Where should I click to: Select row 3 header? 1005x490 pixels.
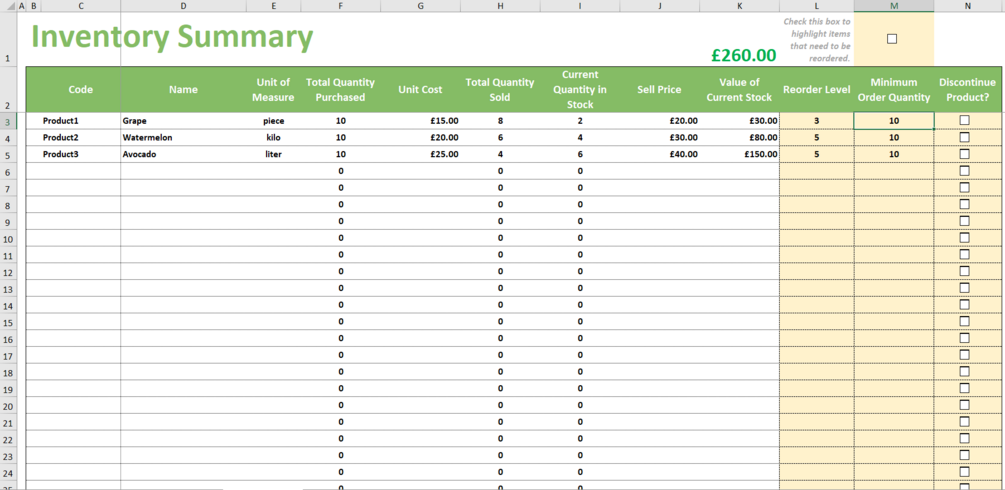pyautogui.click(x=8, y=121)
